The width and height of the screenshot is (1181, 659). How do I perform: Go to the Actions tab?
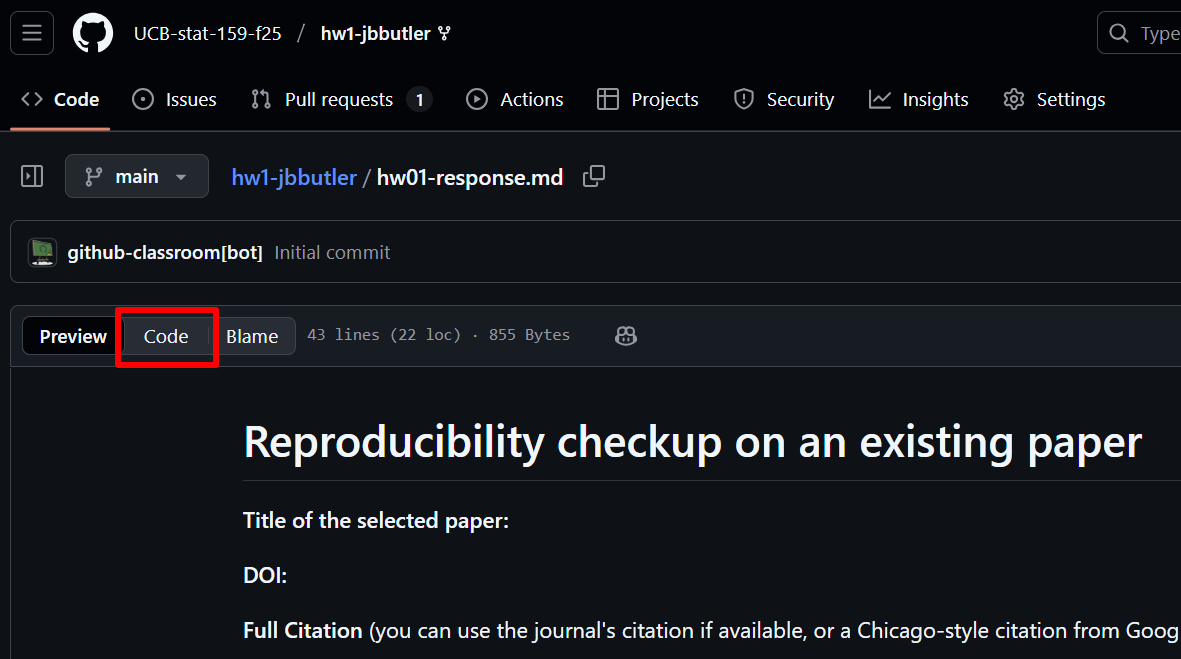515,100
